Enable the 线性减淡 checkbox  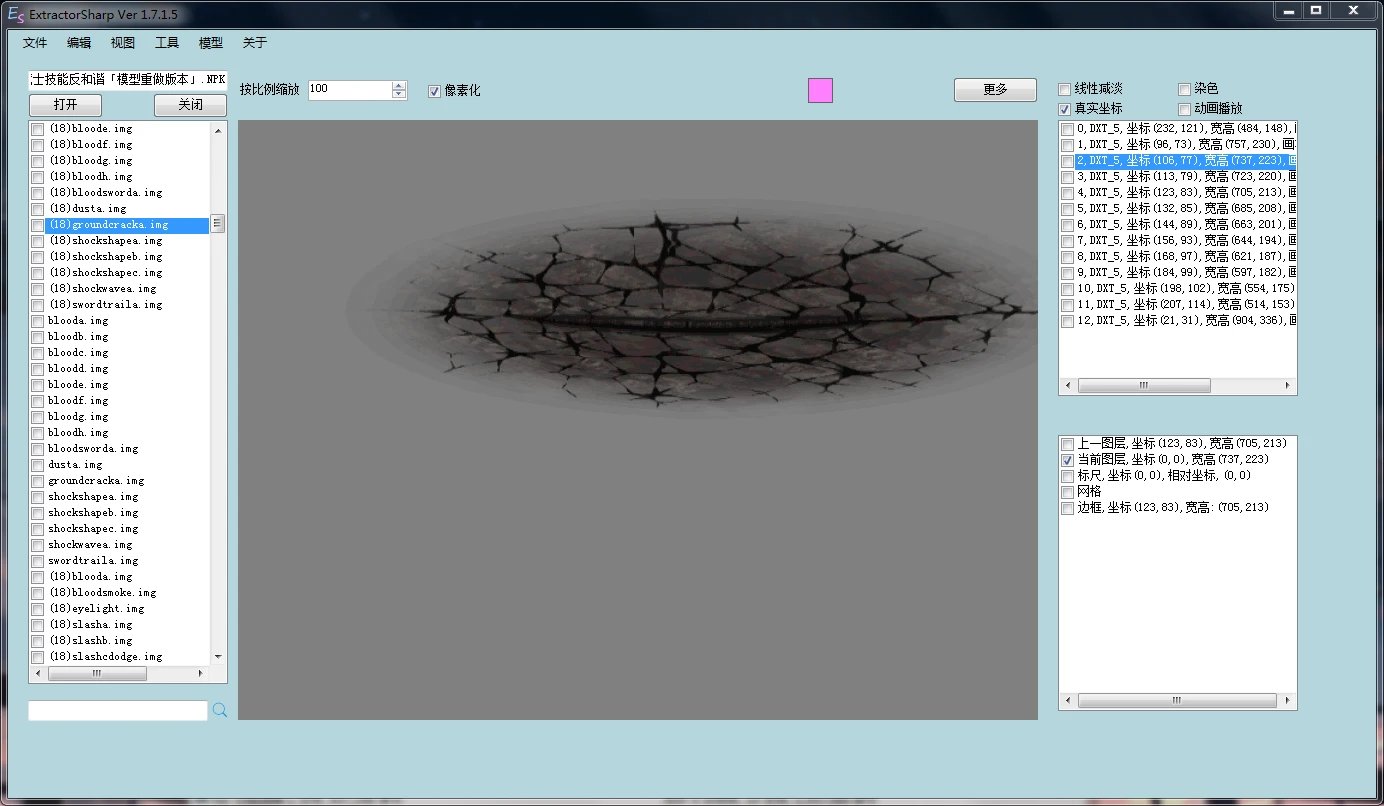tap(1065, 89)
